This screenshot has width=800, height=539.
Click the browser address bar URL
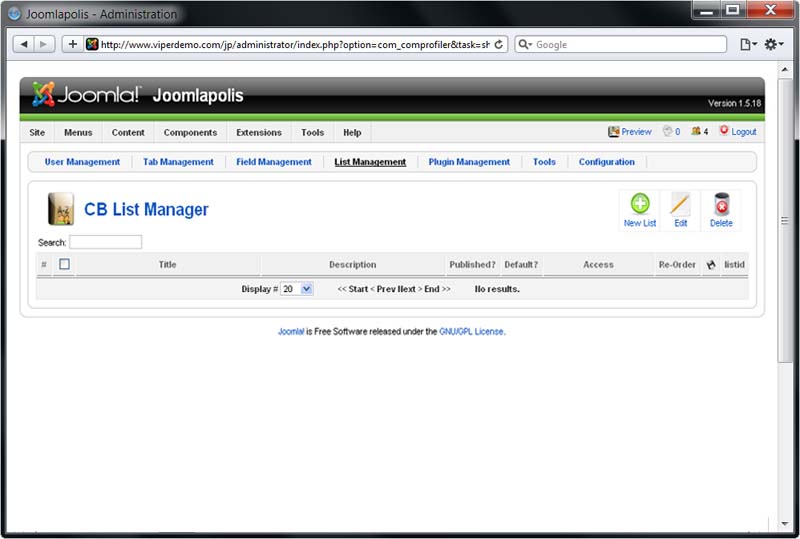point(295,44)
